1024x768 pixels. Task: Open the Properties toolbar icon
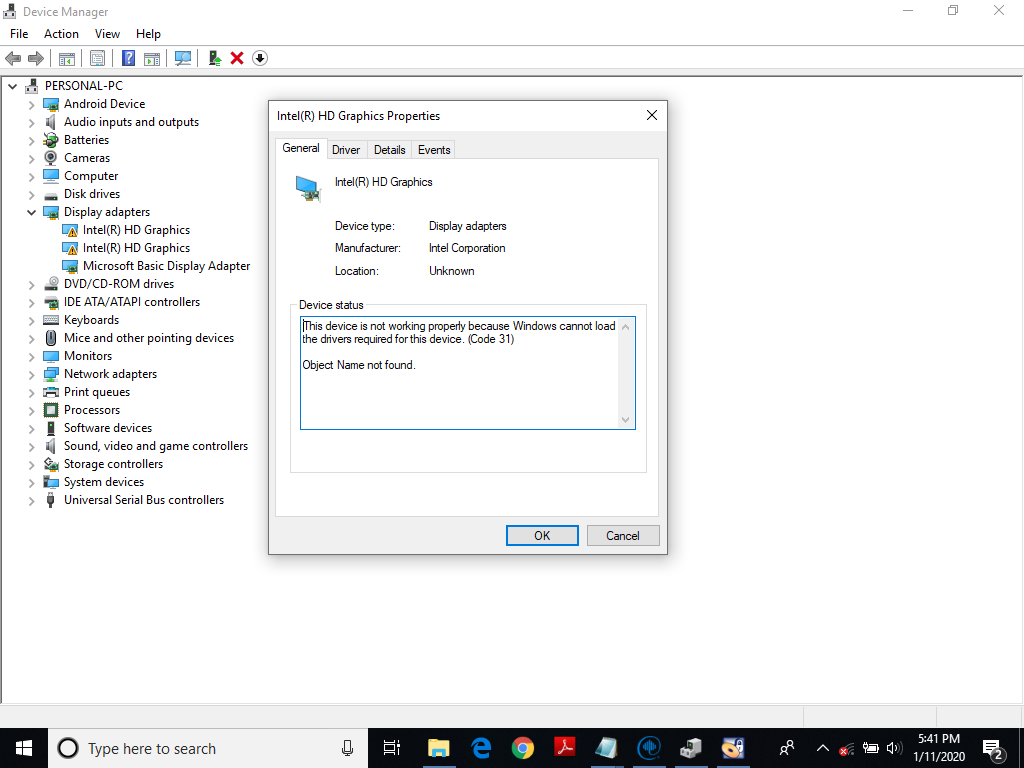(97, 59)
